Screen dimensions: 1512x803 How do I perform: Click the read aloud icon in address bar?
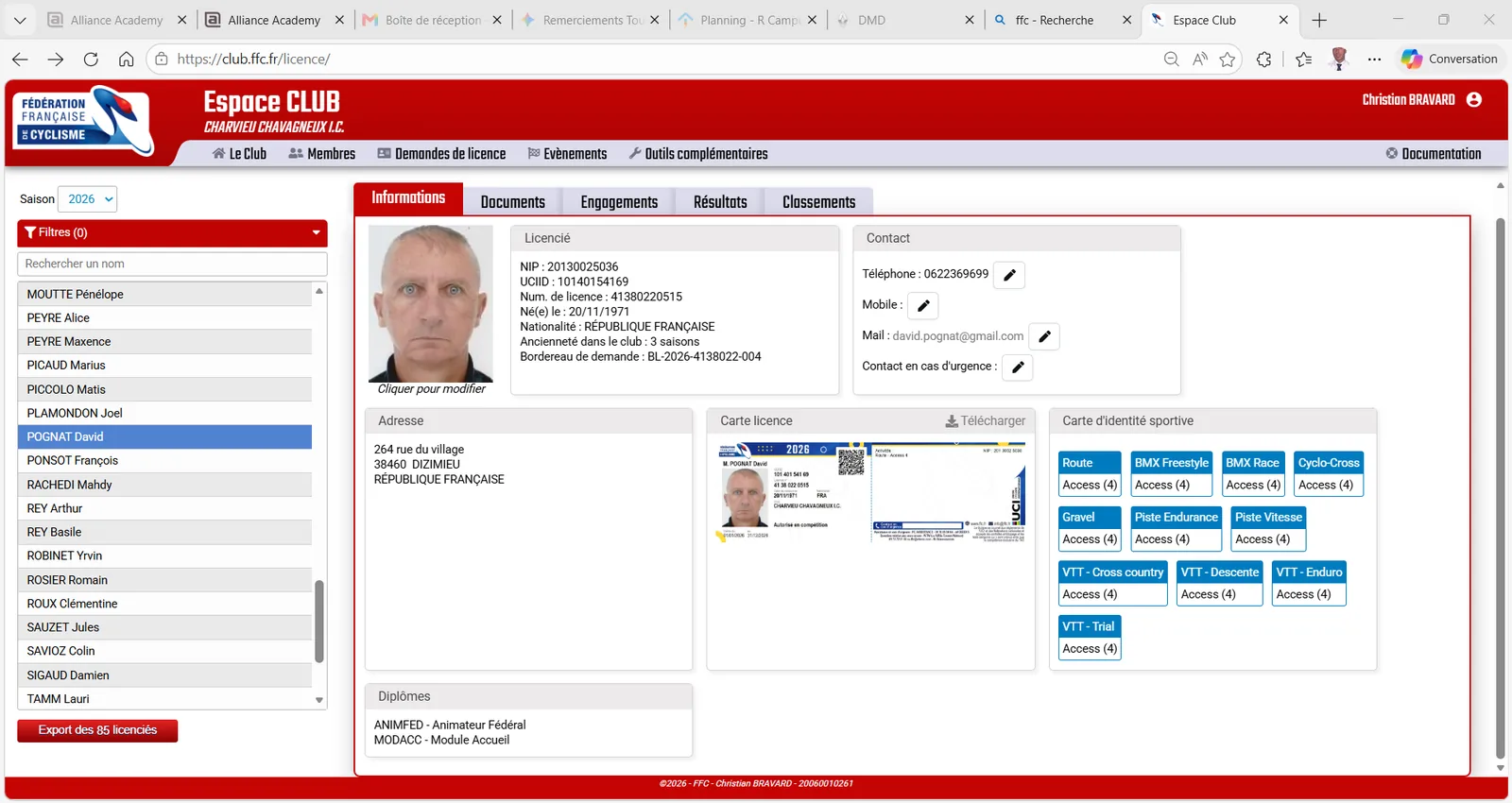point(1199,59)
